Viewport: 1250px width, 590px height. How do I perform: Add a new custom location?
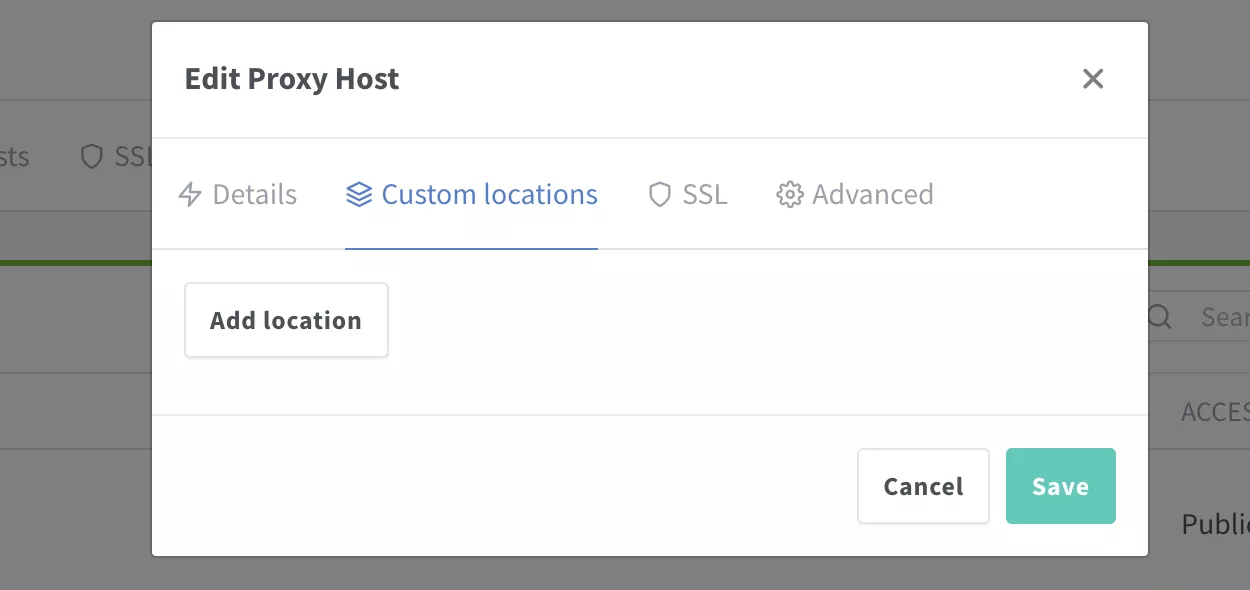pyautogui.click(x=286, y=320)
